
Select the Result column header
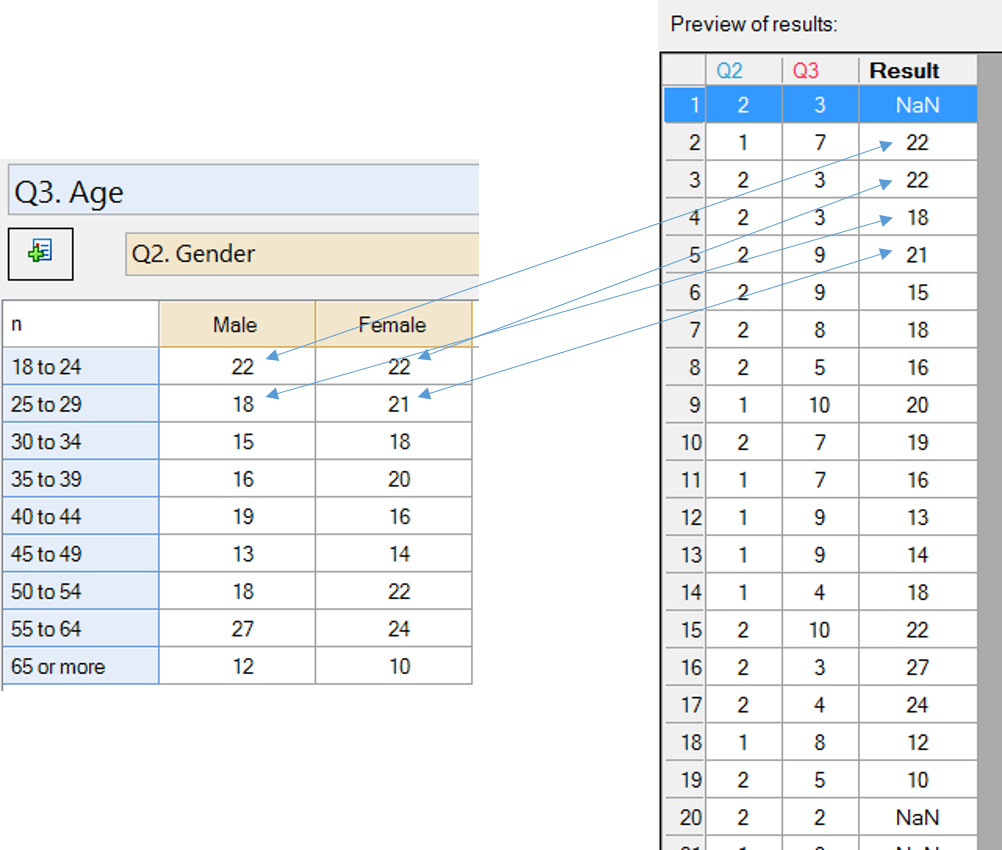pyautogui.click(x=905, y=70)
